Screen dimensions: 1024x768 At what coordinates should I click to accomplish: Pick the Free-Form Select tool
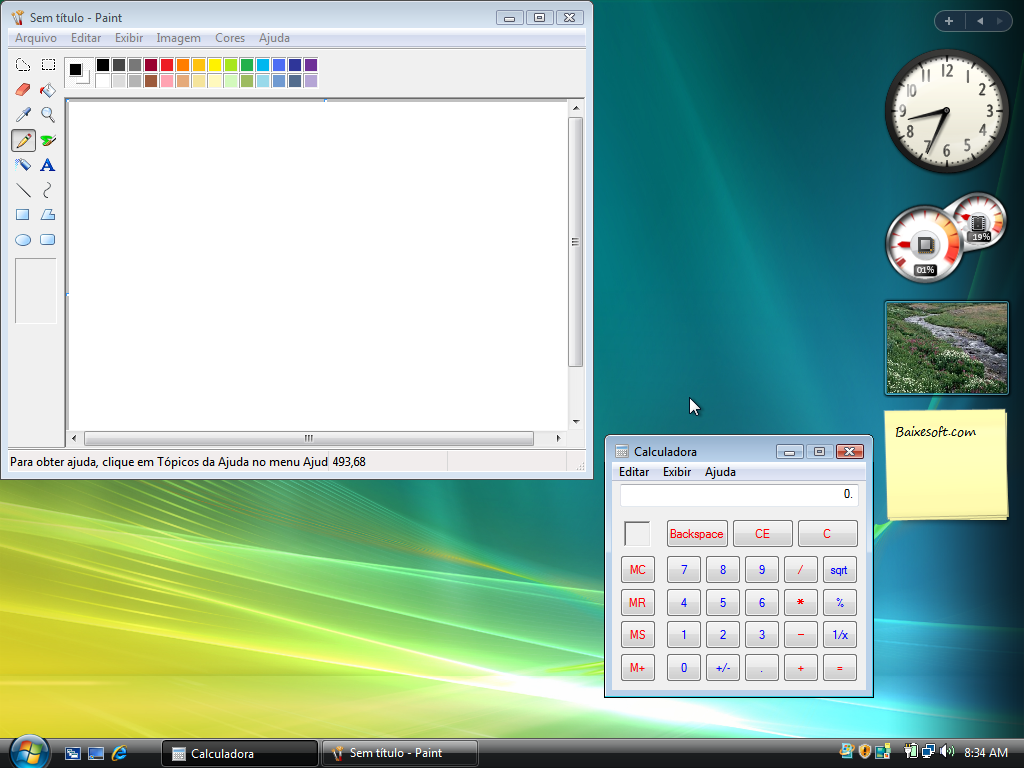23,65
